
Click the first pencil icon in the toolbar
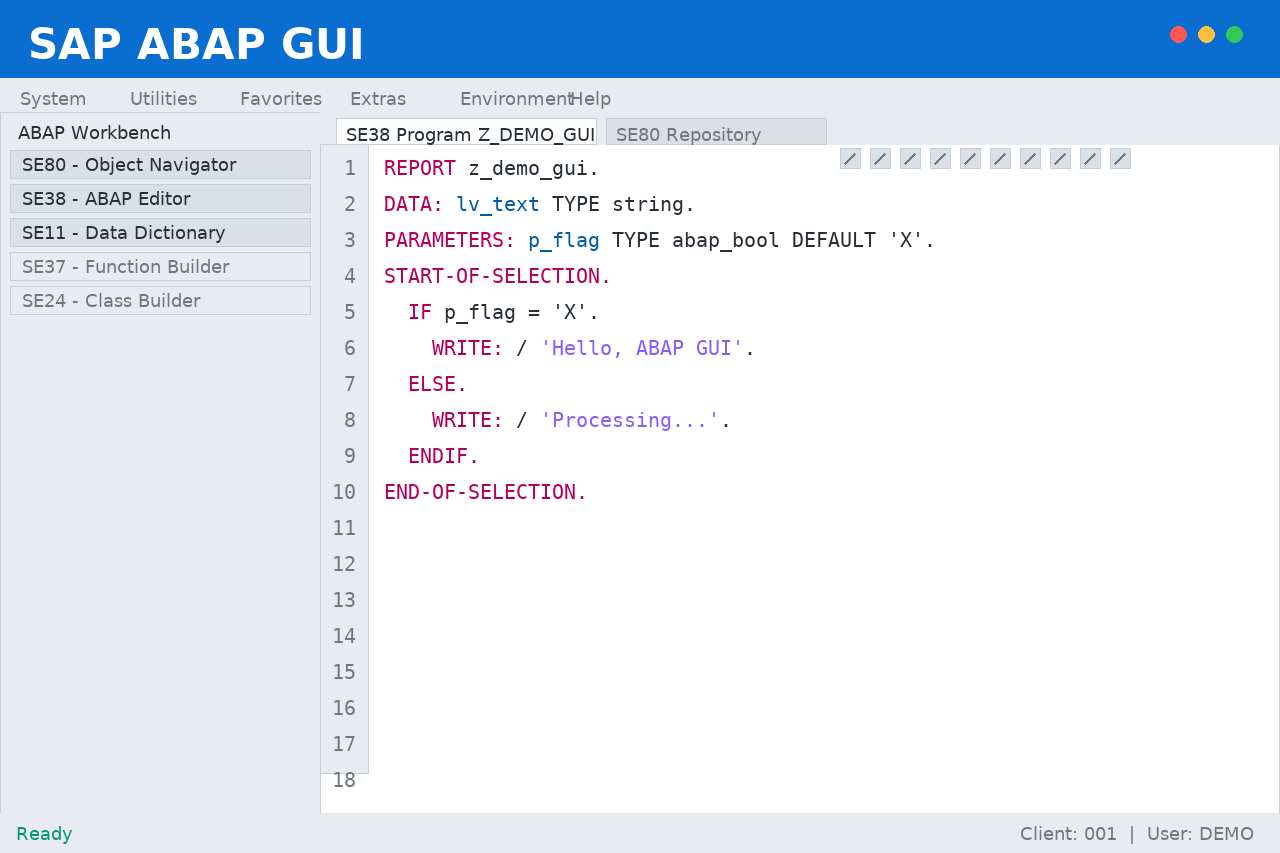850,159
